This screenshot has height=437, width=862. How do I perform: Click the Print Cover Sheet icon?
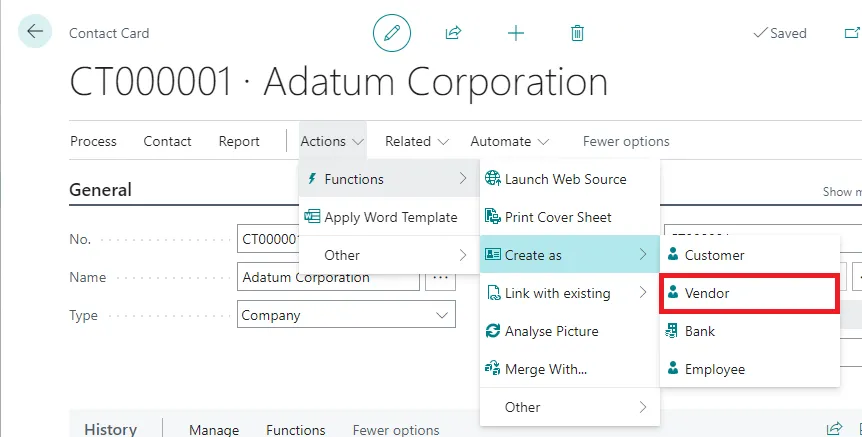pos(493,216)
